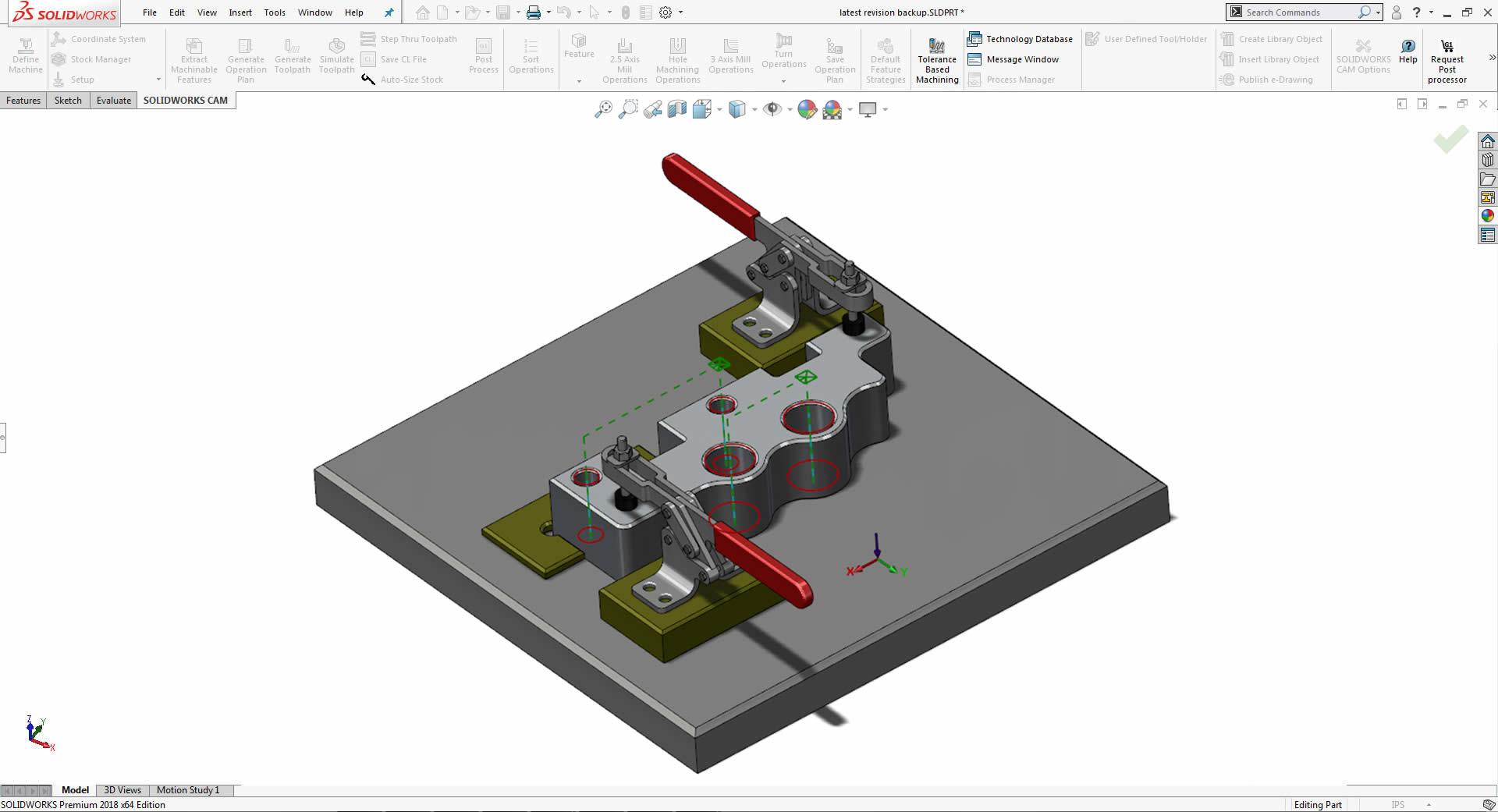
Task: Click the Previous View icon
Action: coord(653,110)
